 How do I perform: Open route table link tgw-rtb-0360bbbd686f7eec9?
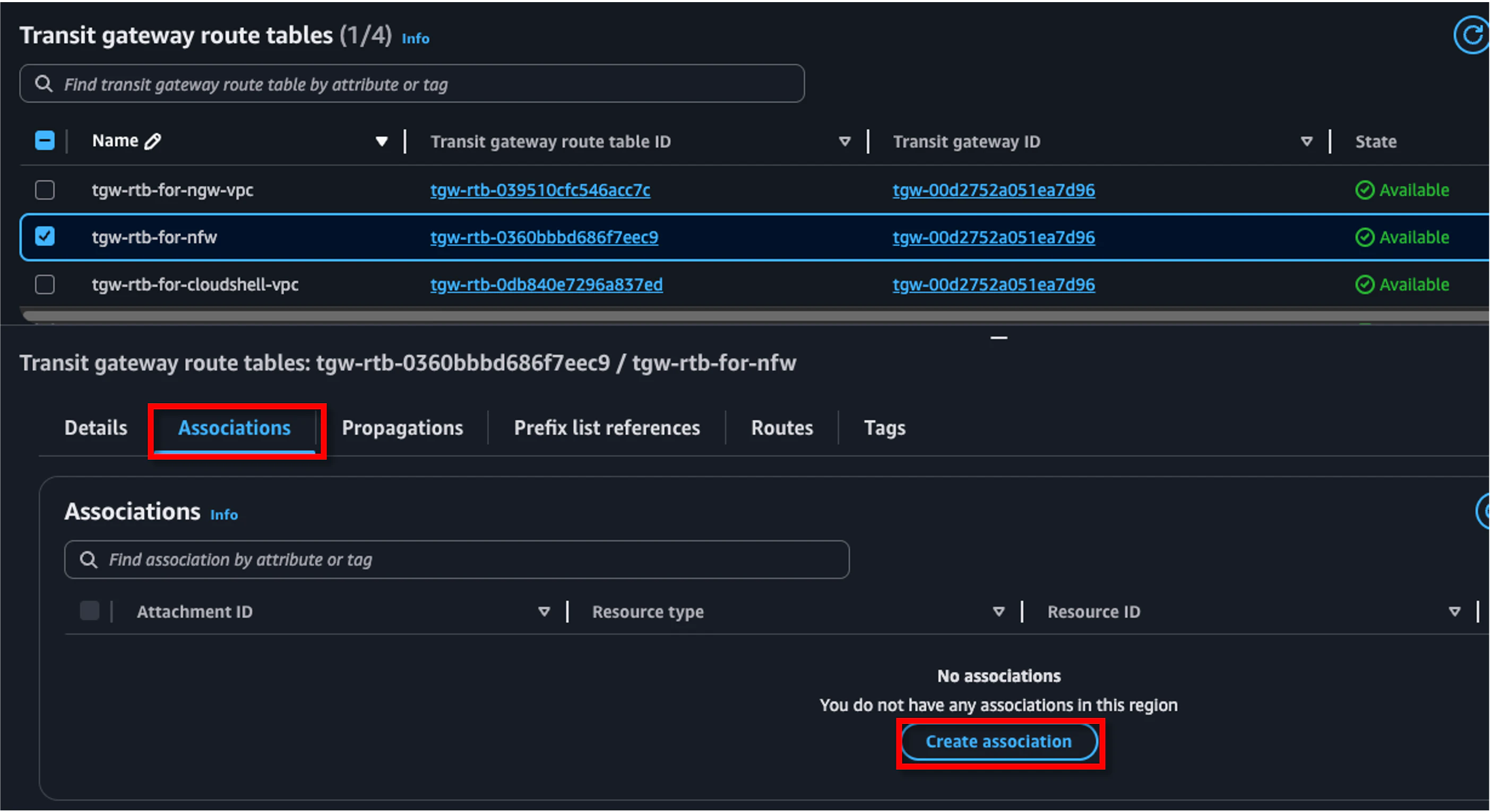pyautogui.click(x=544, y=237)
